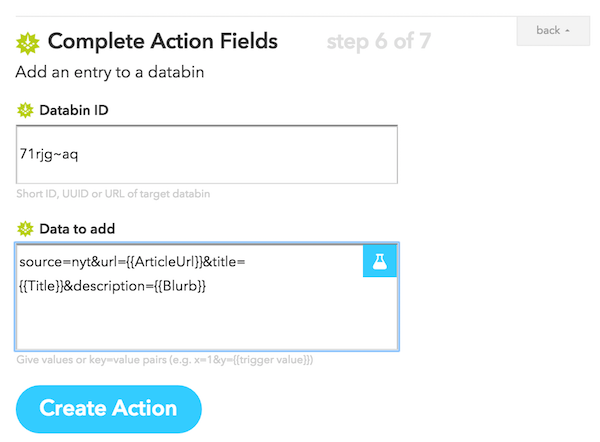
Task: Submit with the Create Action button
Action: [109, 409]
